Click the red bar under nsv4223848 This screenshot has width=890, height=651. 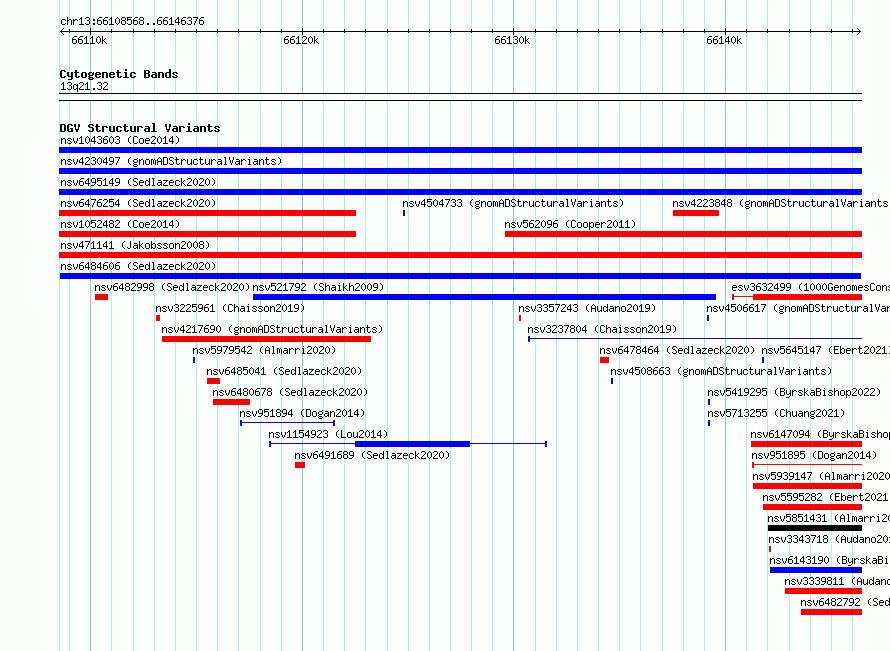click(x=696, y=213)
